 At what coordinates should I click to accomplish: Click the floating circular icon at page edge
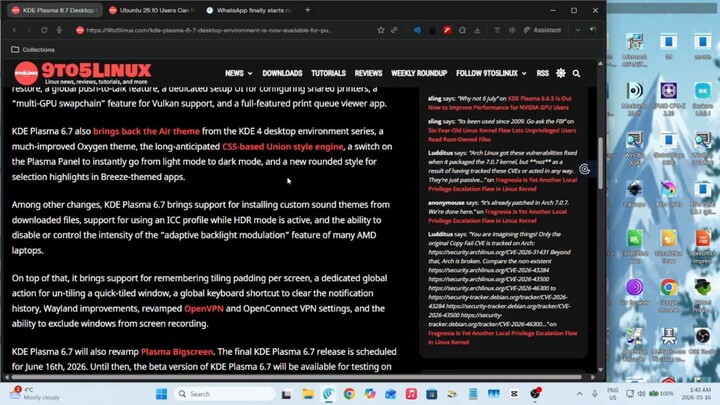point(585,169)
